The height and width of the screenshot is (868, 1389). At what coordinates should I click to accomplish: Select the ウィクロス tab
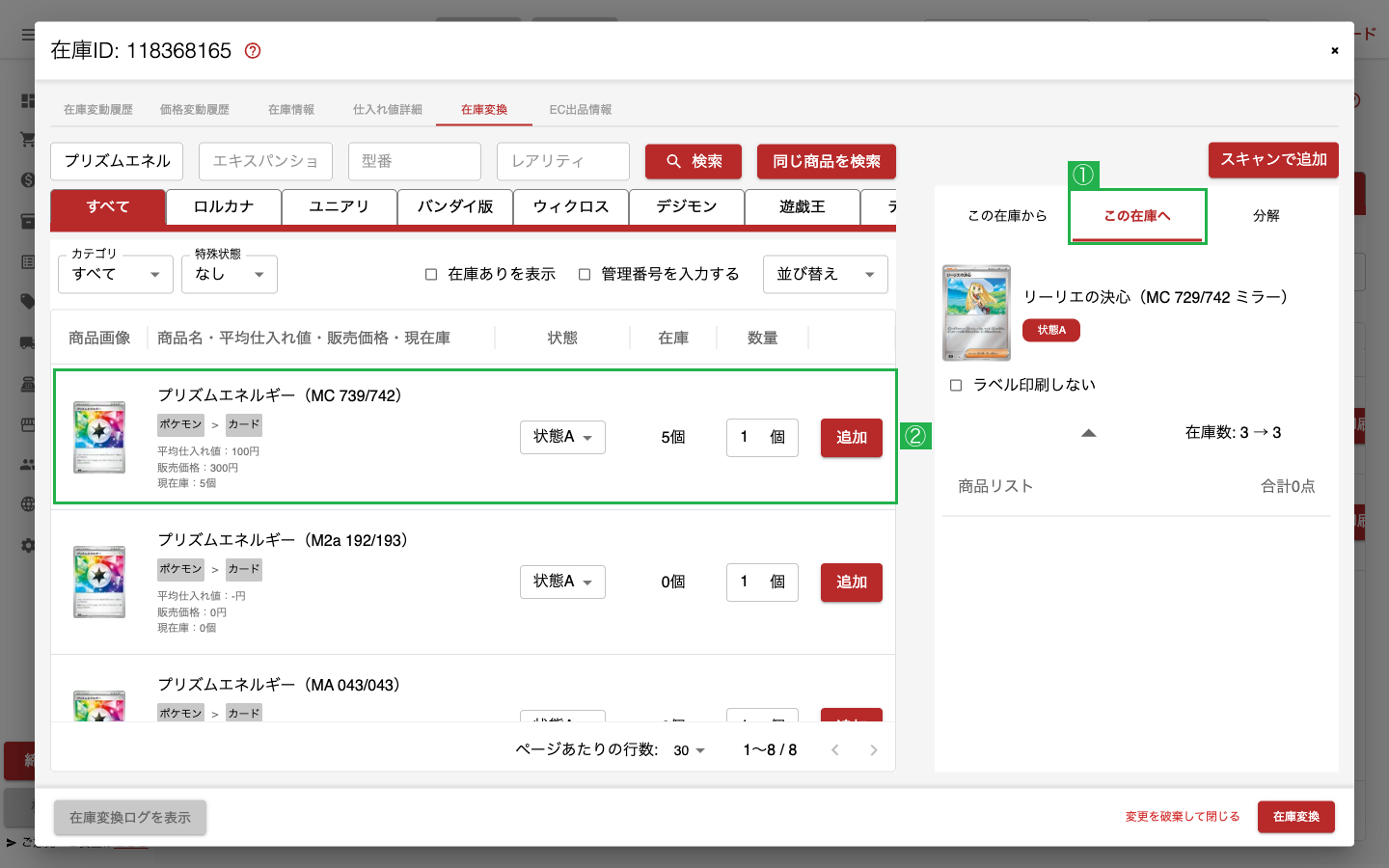[571, 207]
